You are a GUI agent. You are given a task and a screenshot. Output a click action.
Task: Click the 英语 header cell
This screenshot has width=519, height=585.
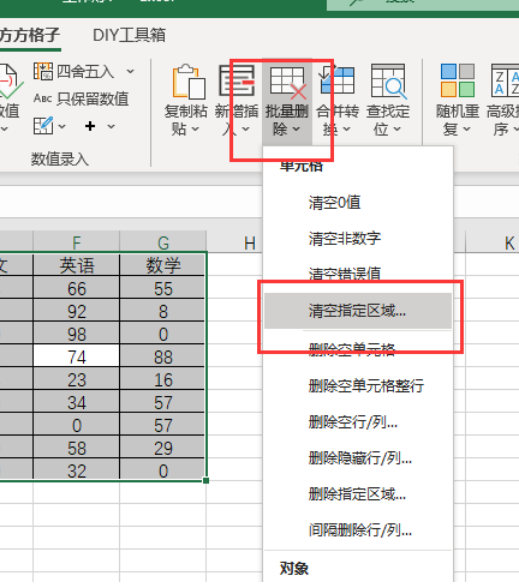pyautogui.click(x=76, y=265)
